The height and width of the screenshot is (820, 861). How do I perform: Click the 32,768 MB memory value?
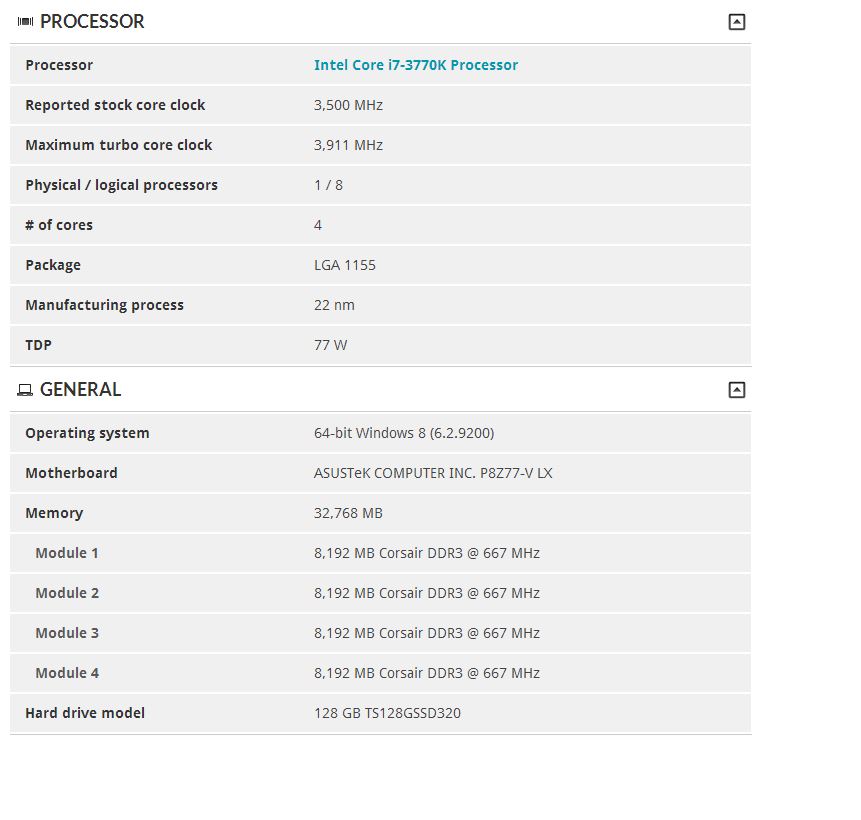pyautogui.click(x=348, y=513)
